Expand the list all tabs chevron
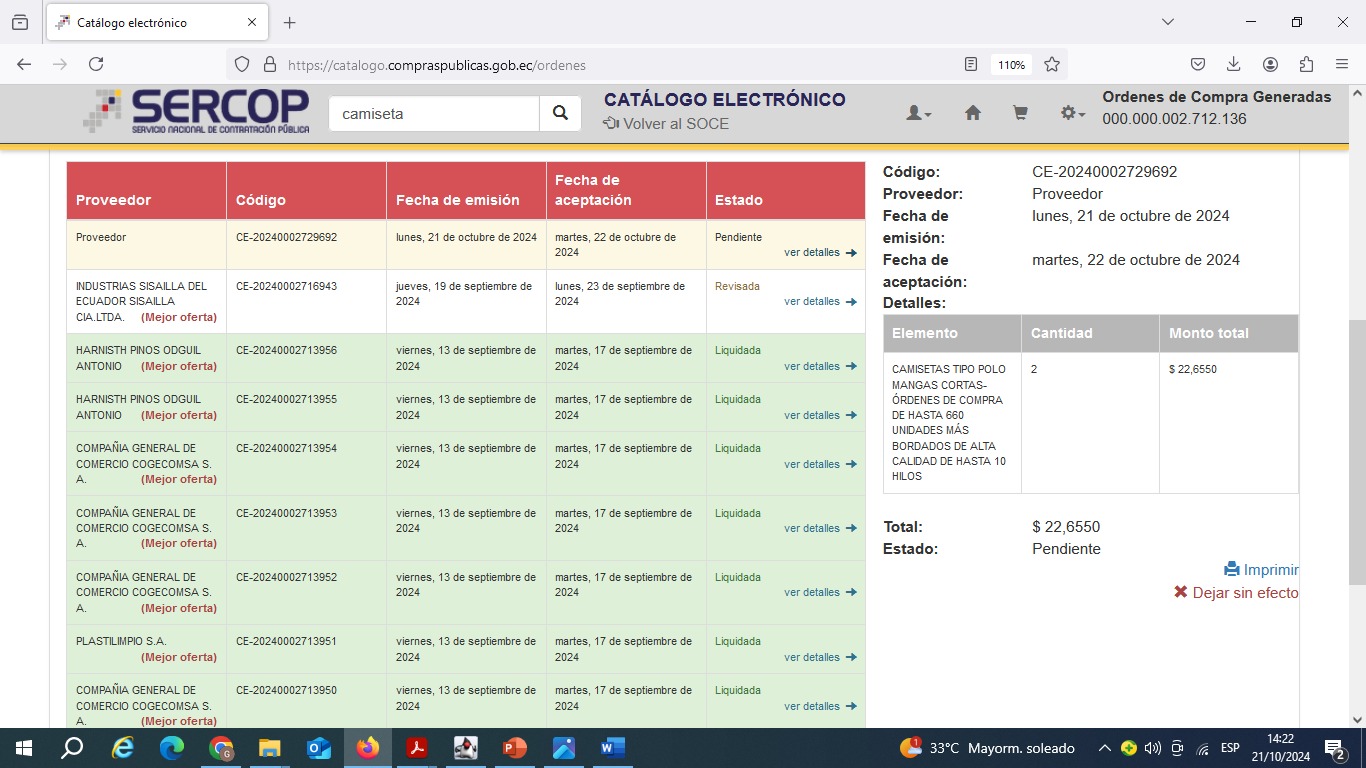Viewport: 1366px width, 768px height. [1167, 22]
